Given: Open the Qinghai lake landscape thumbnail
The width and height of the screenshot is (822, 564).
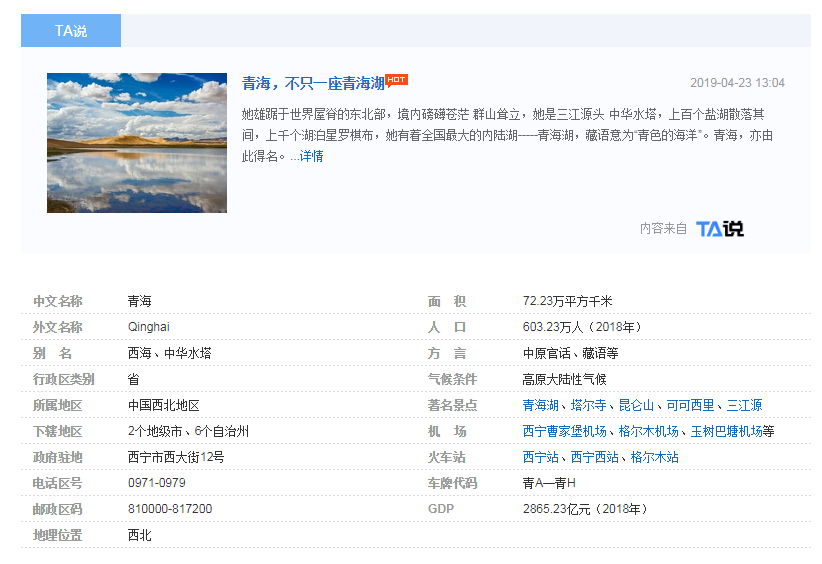Looking at the screenshot, I should [x=137, y=143].
